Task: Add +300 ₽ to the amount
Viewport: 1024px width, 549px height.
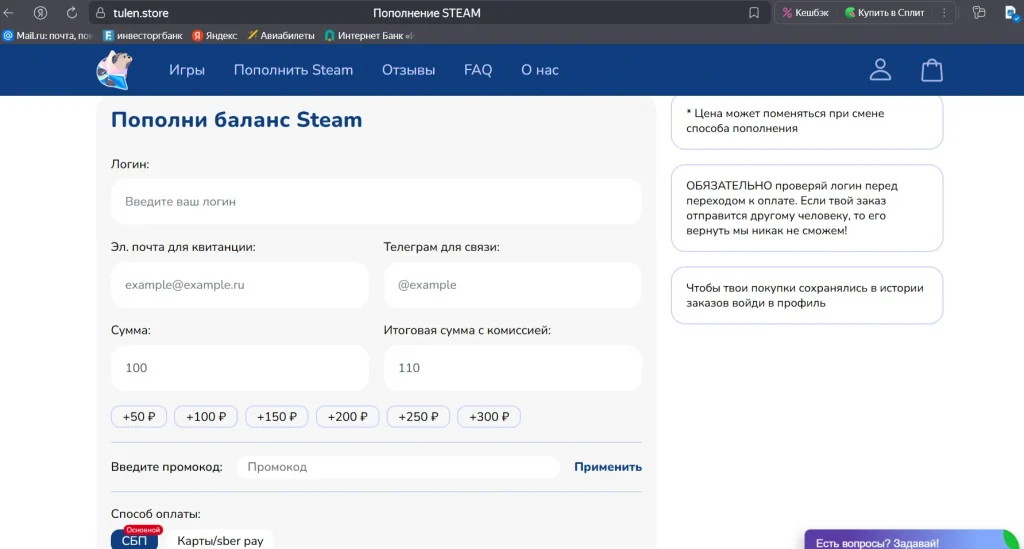Action: point(489,416)
